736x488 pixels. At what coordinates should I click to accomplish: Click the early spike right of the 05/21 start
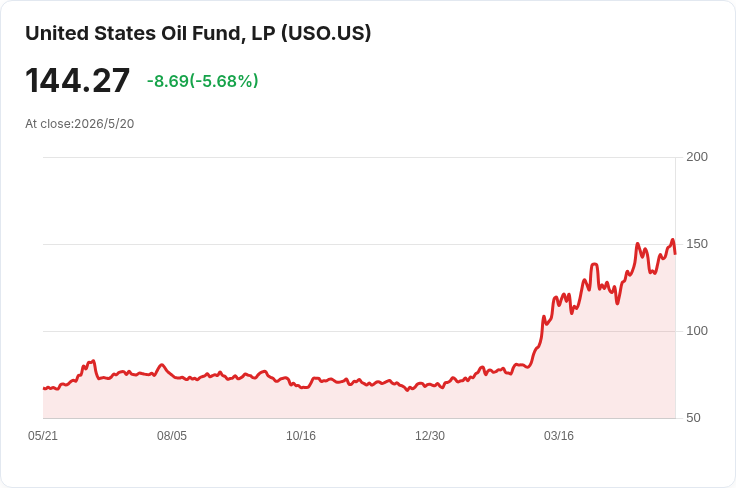[93, 361]
